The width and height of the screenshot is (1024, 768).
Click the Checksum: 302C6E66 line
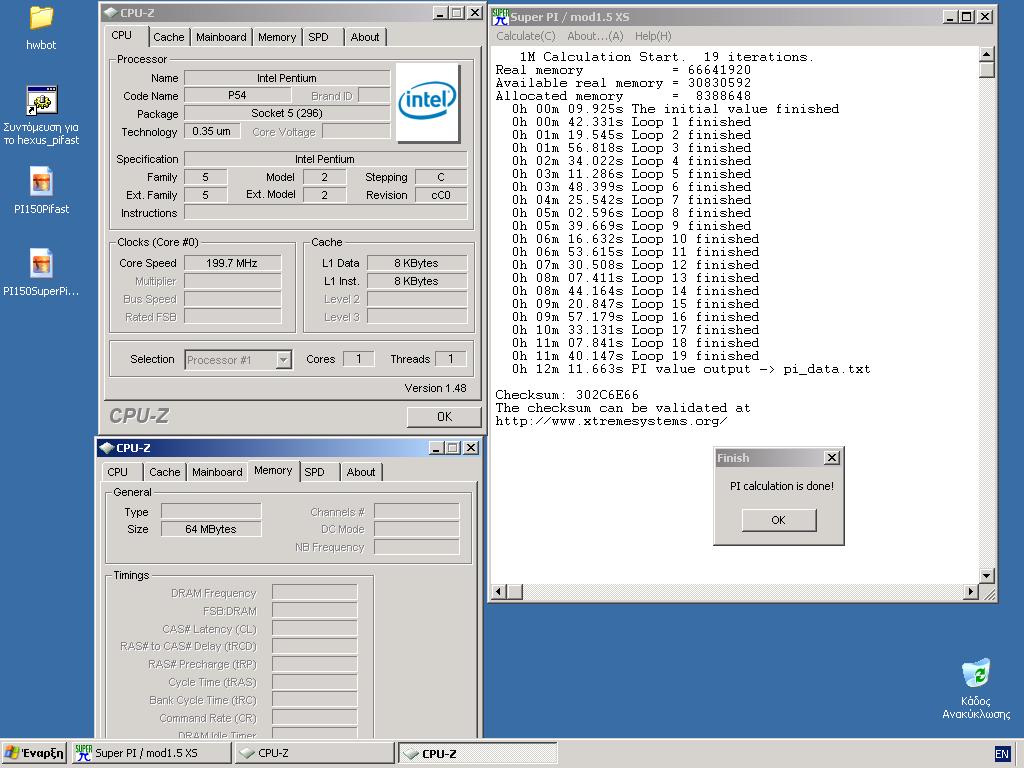coord(567,395)
